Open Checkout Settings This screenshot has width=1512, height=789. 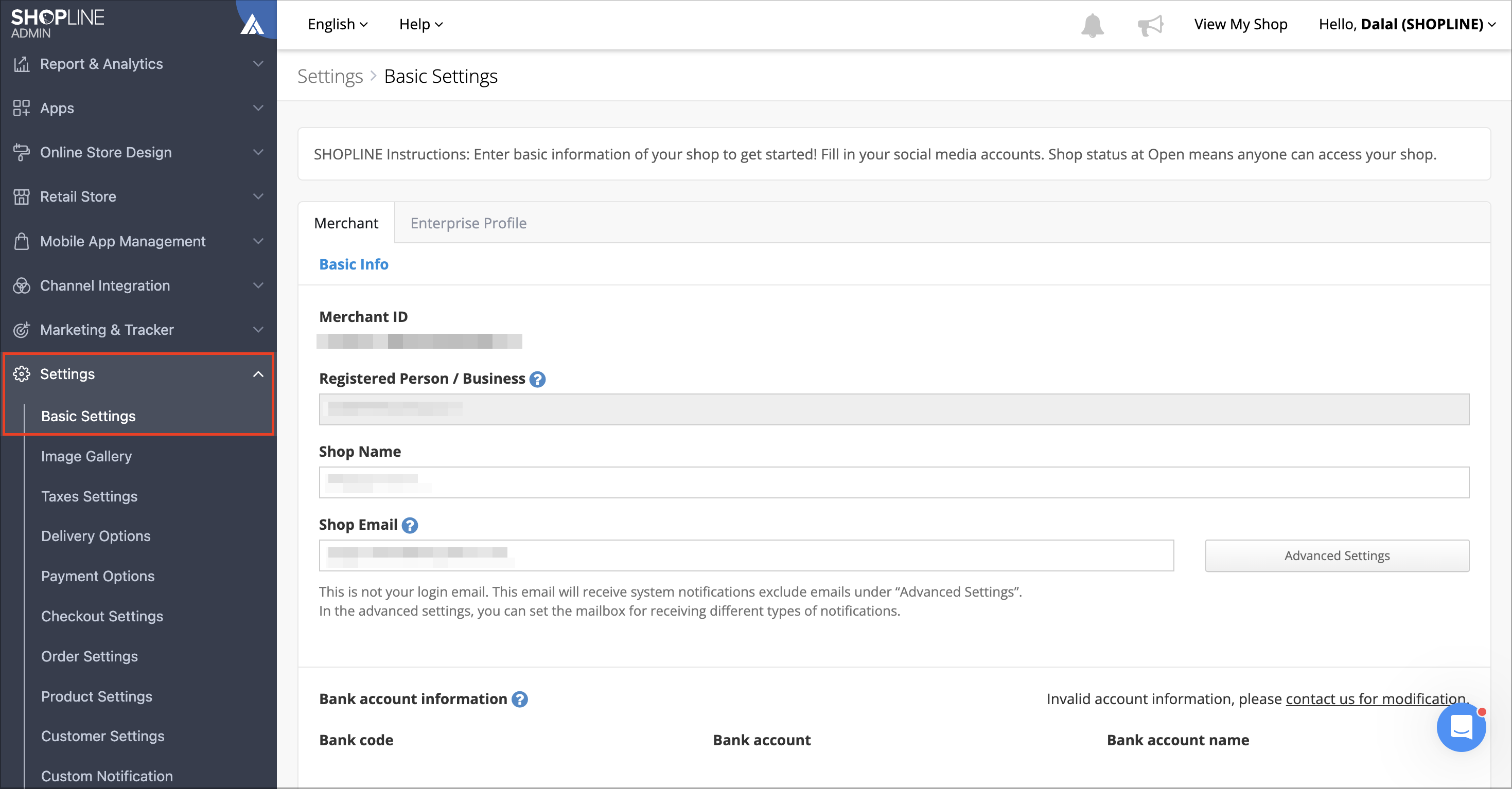tap(102, 616)
